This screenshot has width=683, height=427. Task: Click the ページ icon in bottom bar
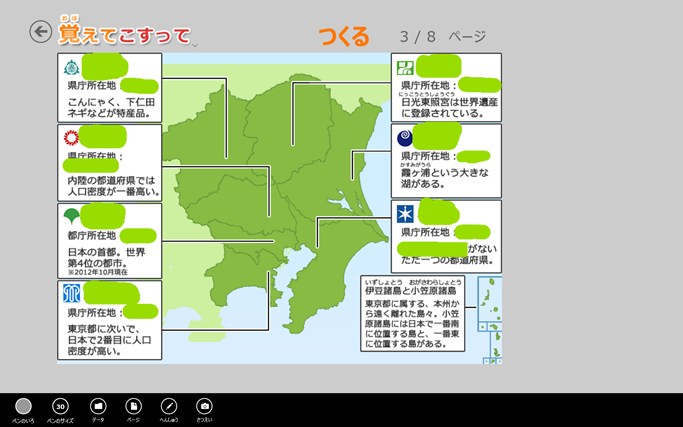133,406
